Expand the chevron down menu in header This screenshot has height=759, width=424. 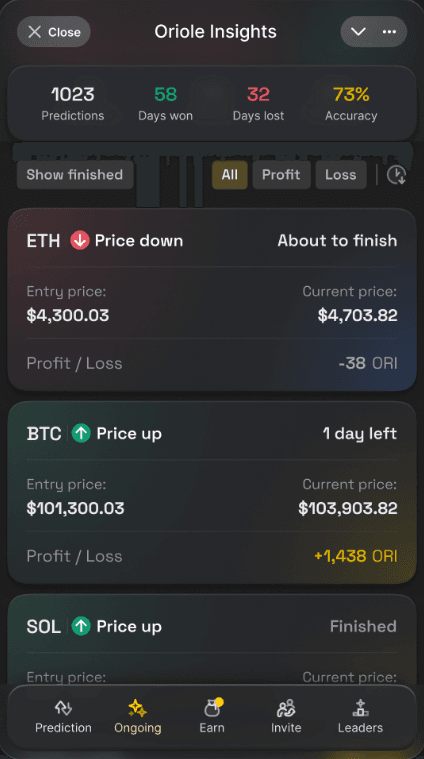tap(358, 32)
